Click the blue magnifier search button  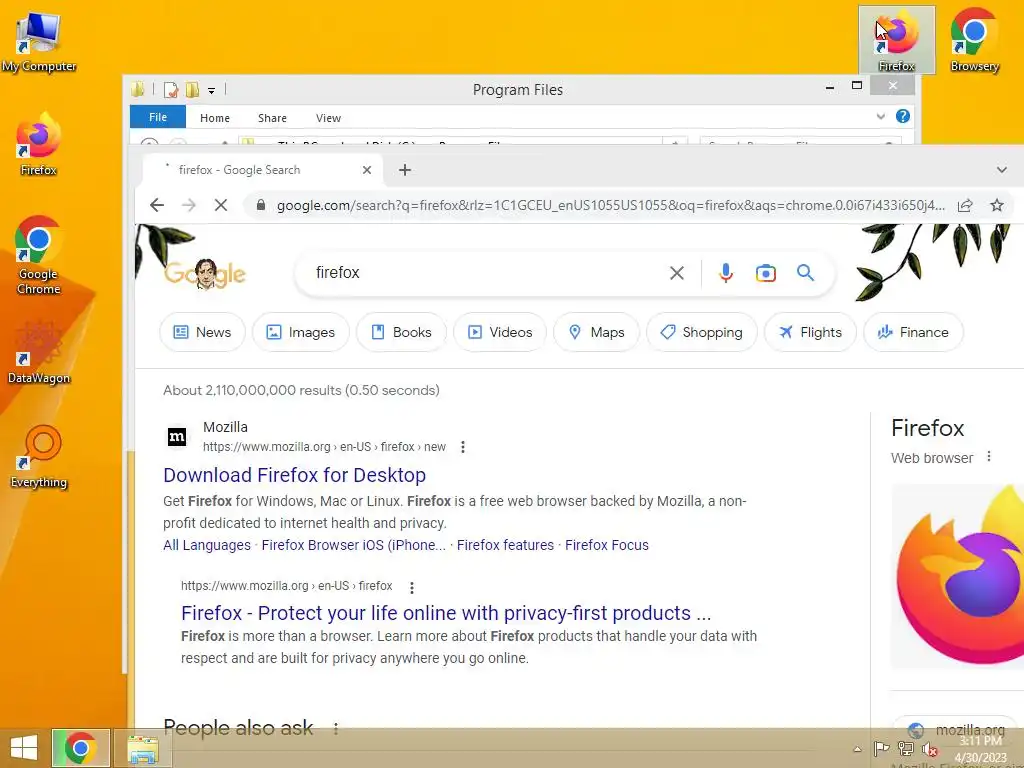tap(805, 273)
